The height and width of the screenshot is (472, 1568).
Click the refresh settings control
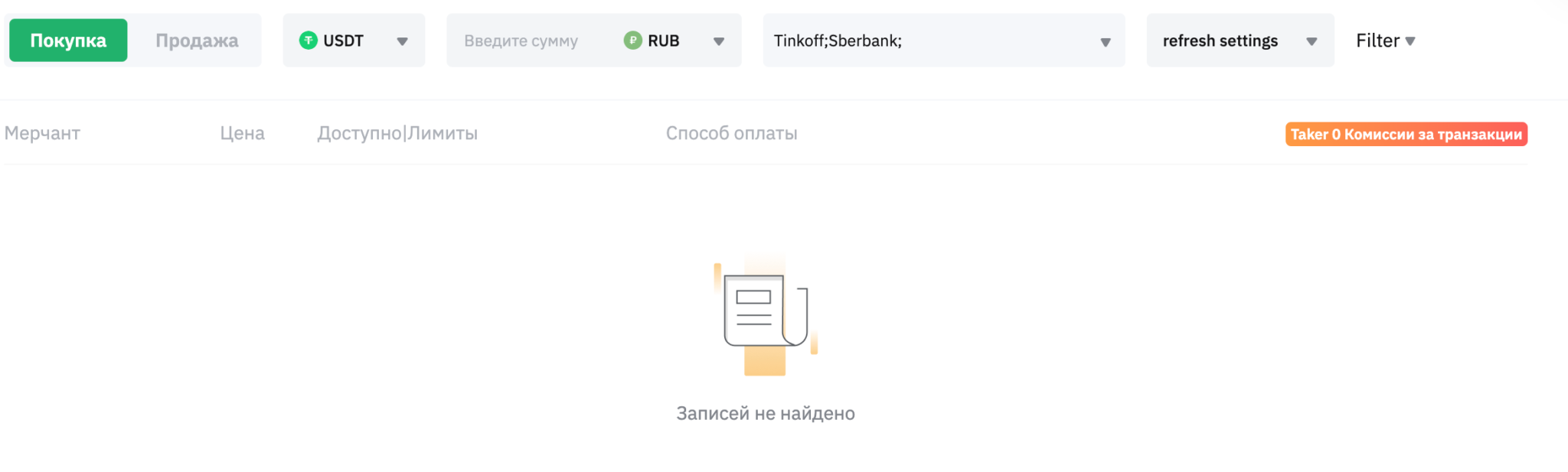1220,41
